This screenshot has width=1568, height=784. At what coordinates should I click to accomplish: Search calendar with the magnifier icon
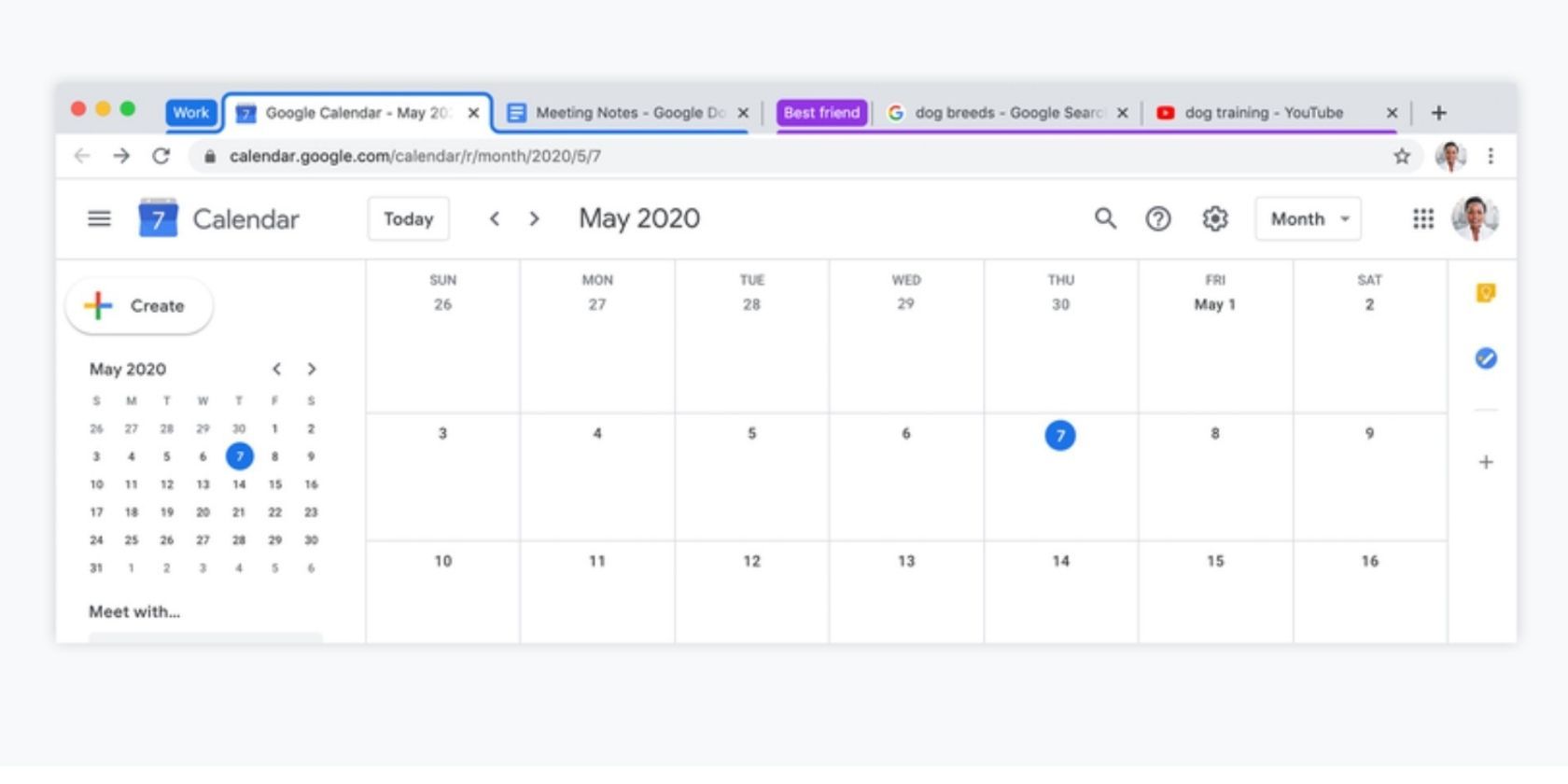click(x=1105, y=218)
